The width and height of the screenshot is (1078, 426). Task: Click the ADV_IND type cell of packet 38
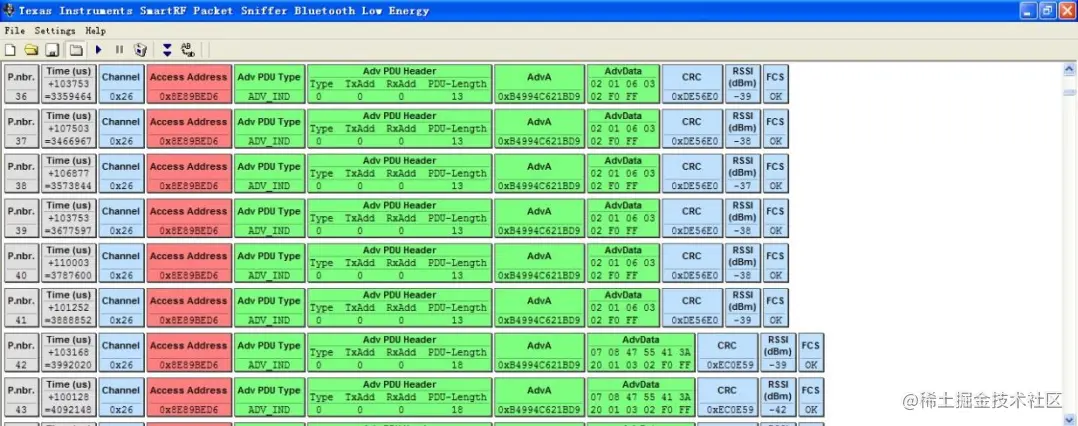[x=269, y=173]
